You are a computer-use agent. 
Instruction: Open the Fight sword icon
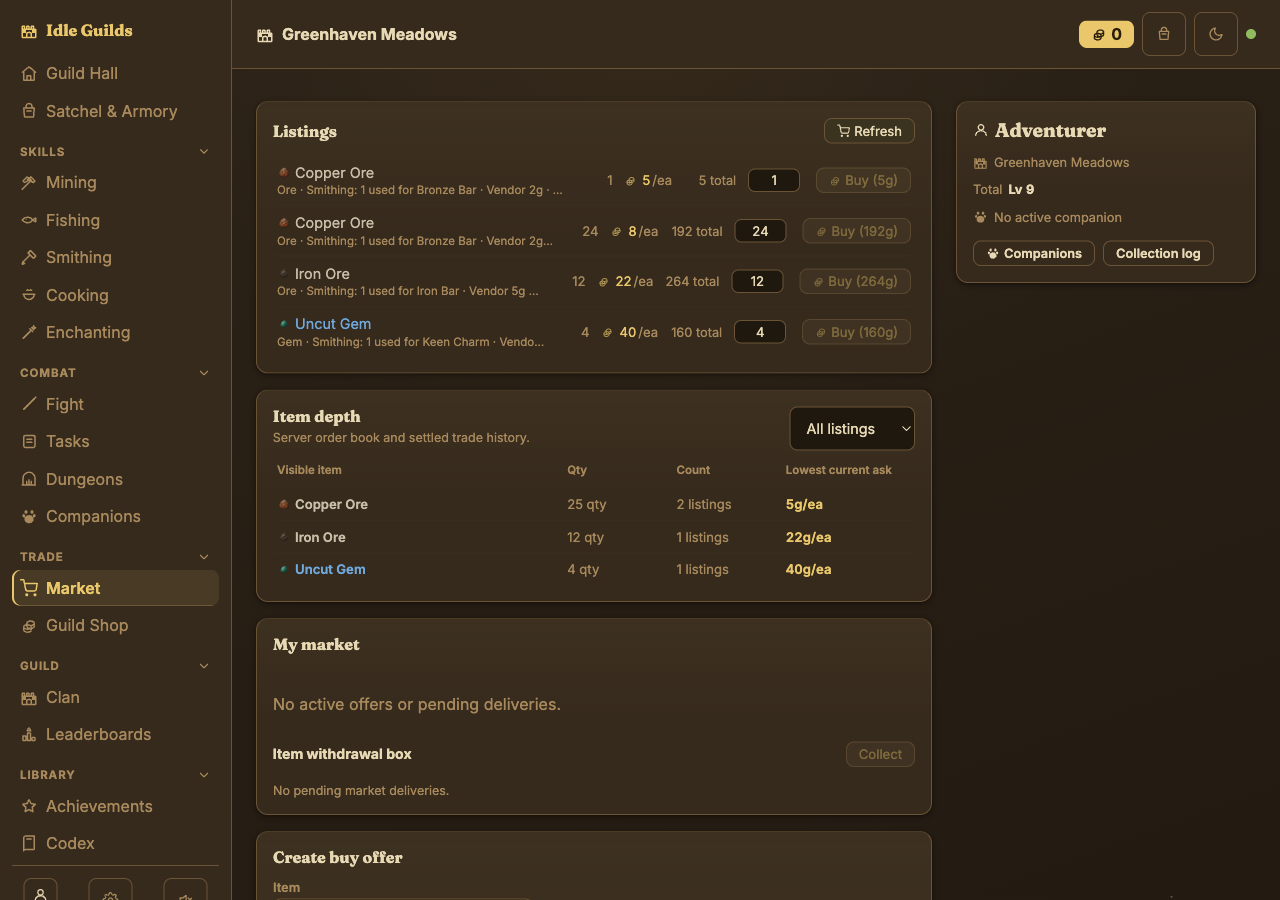(29, 404)
